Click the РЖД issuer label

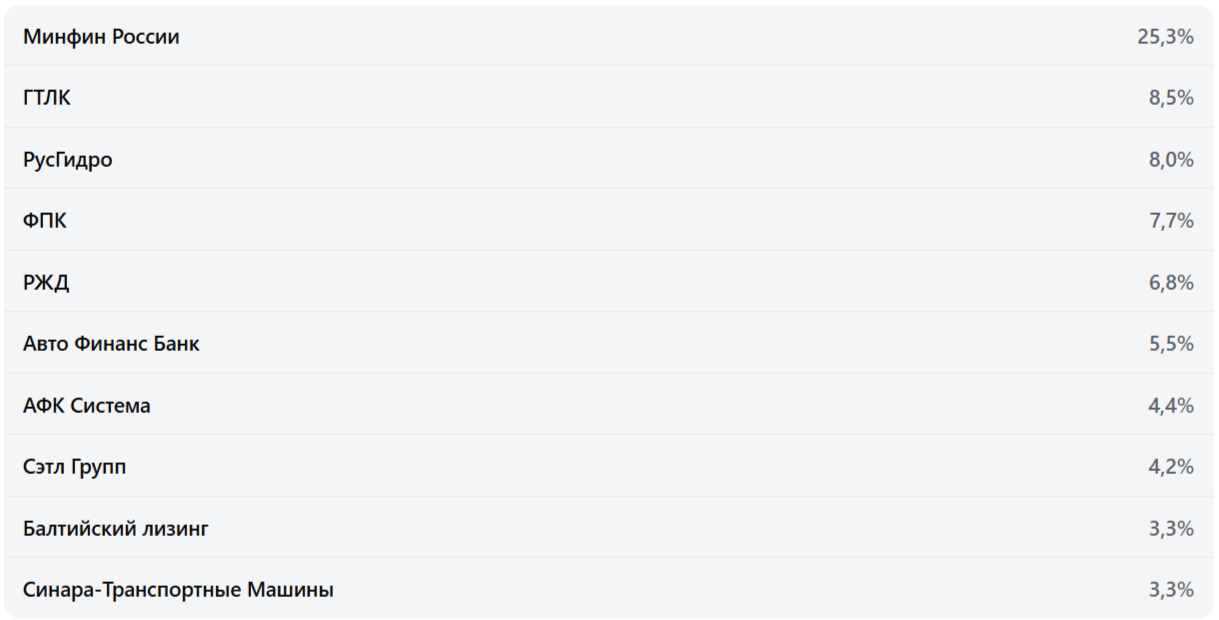point(46,283)
